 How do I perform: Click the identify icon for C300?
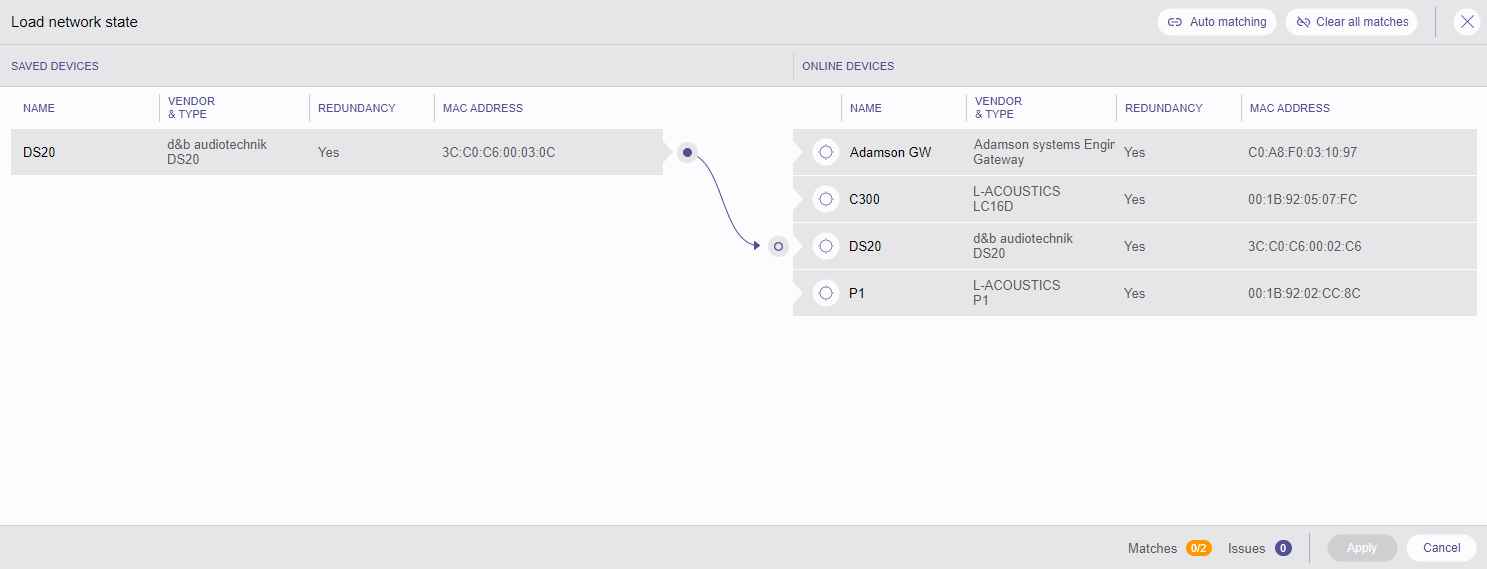point(825,199)
